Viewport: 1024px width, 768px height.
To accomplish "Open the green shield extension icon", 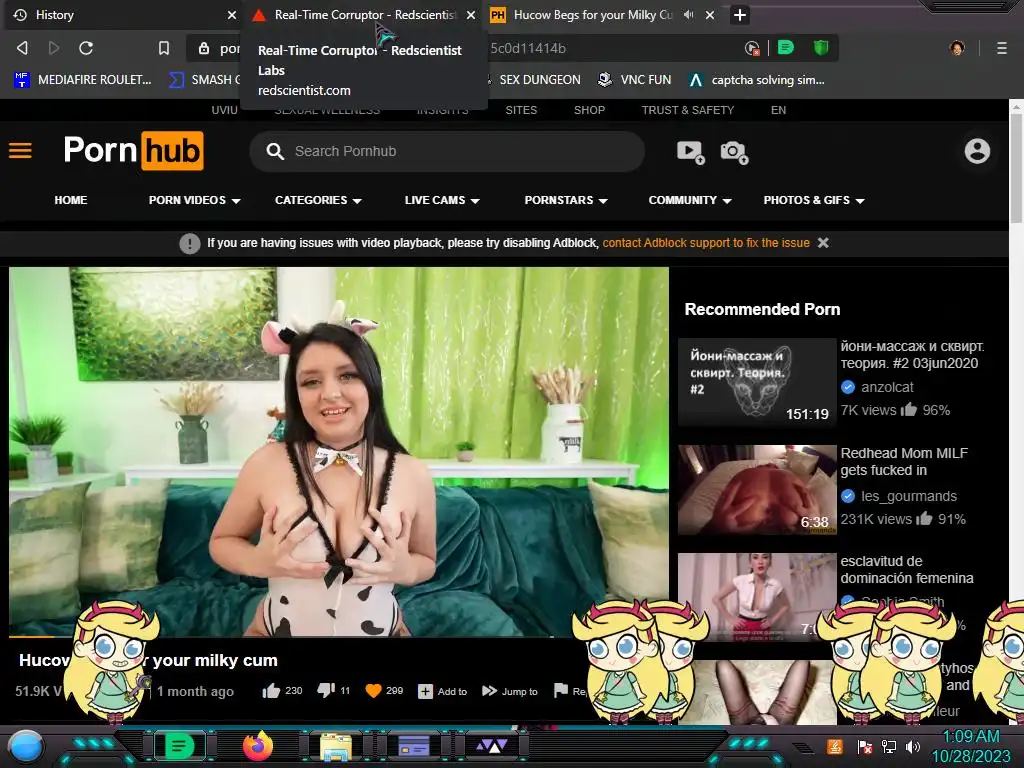I will 821,48.
